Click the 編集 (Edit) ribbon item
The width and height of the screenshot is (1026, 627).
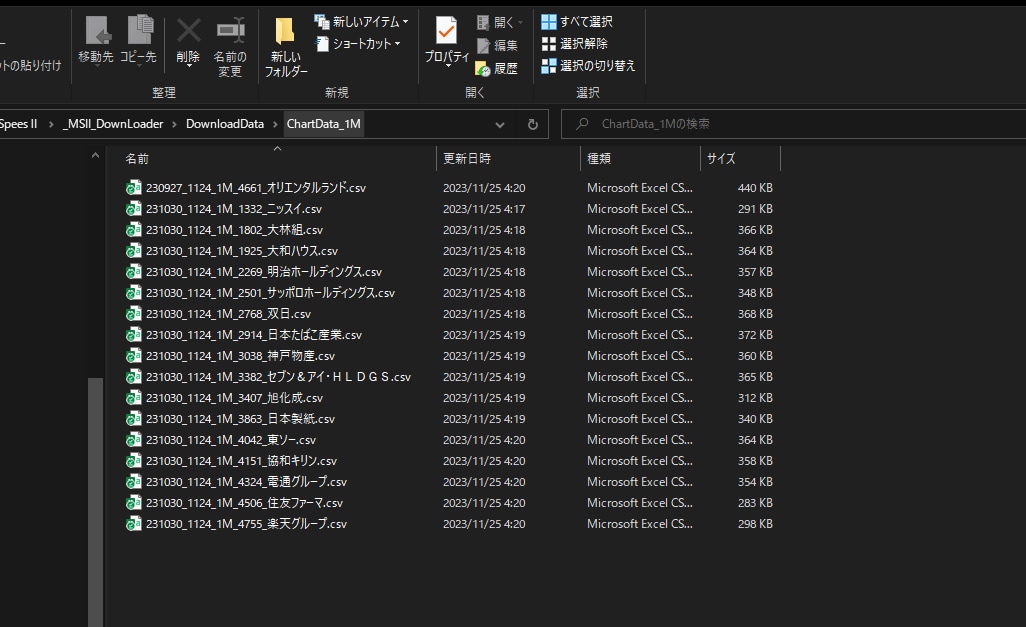point(497,45)
